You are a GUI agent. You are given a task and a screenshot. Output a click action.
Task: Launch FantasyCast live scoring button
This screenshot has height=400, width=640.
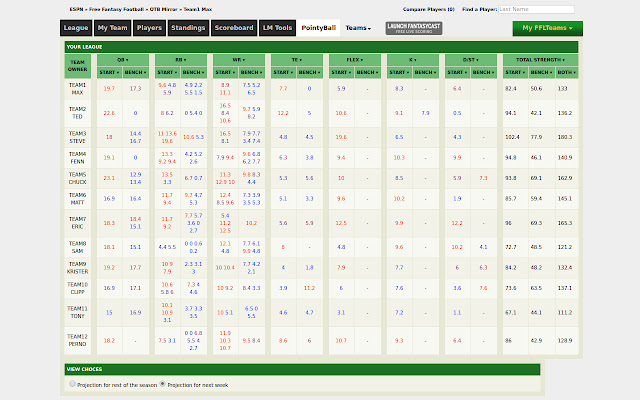(x=414, y=28)
